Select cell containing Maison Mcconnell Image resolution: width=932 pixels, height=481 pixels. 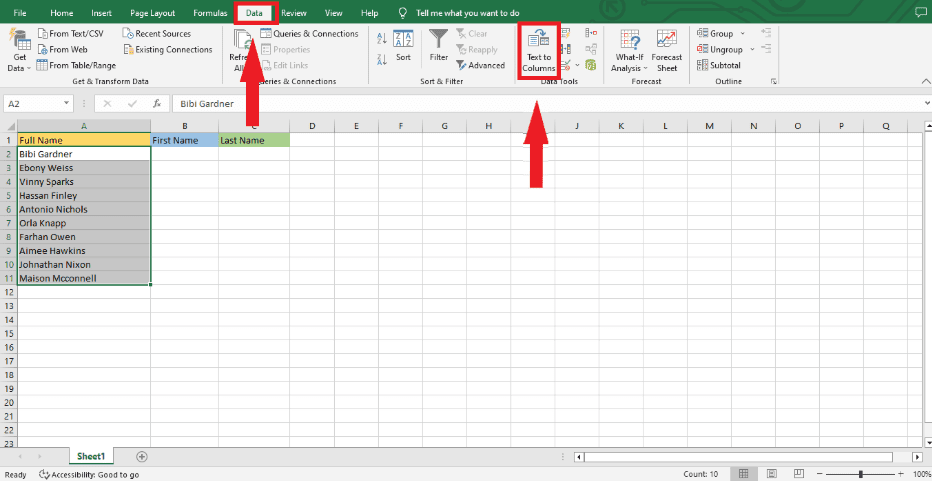[84, 278]
